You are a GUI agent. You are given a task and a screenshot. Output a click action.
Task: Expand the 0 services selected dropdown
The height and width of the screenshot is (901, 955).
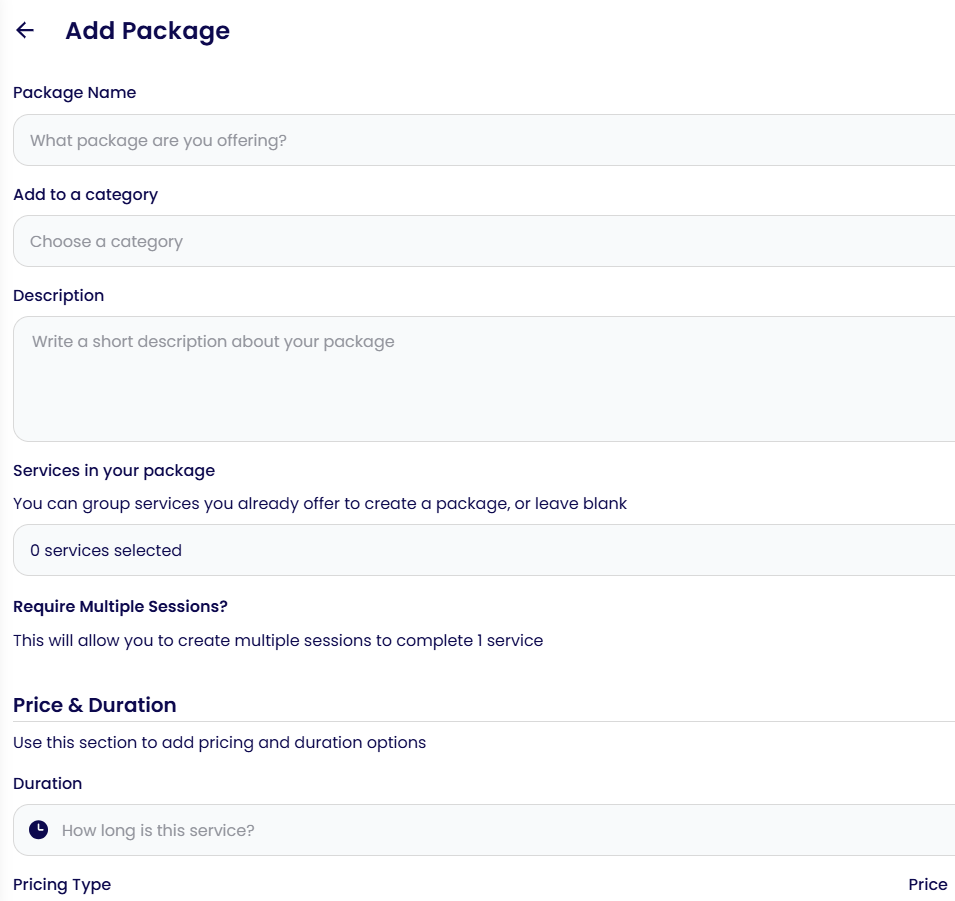[484, 550]
